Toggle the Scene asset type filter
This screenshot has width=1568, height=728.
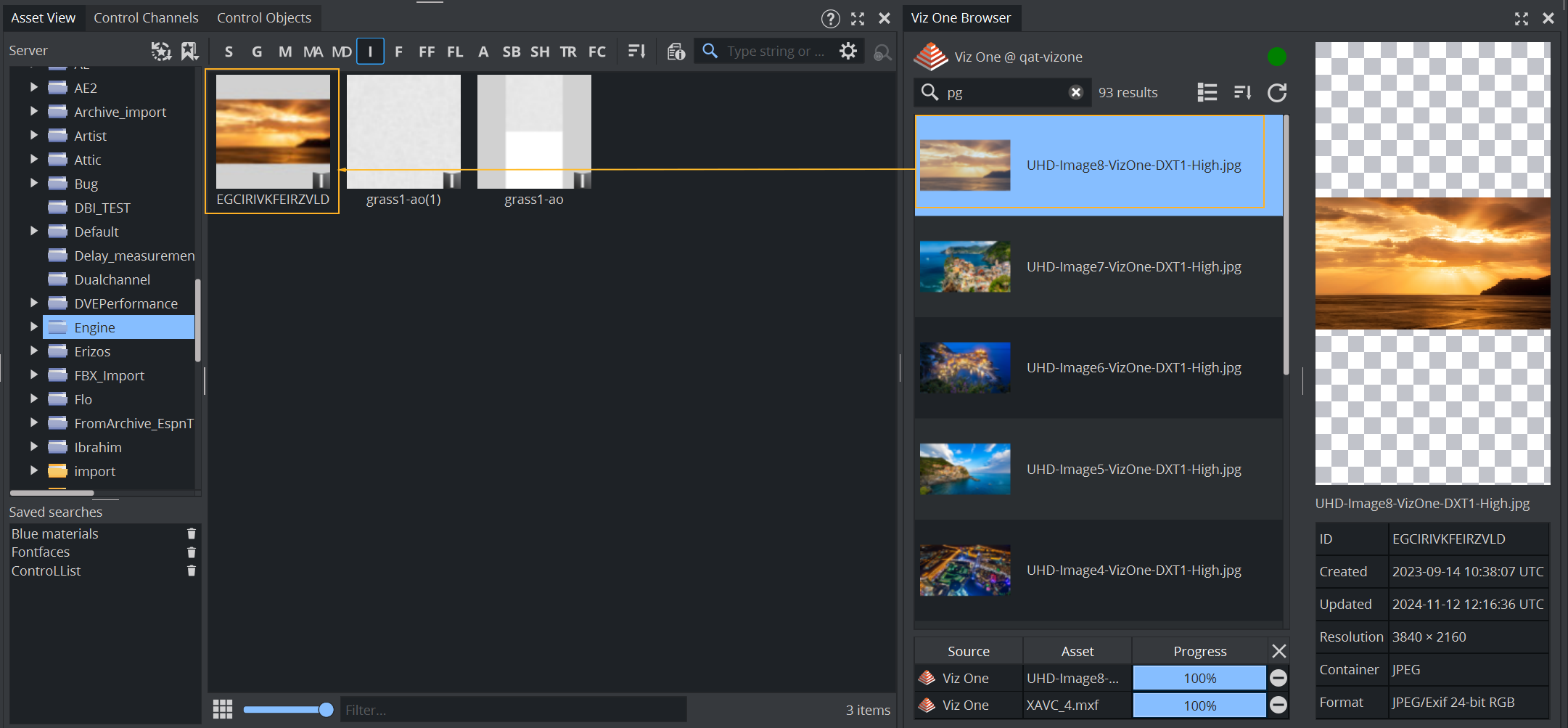tap(229, 52)
